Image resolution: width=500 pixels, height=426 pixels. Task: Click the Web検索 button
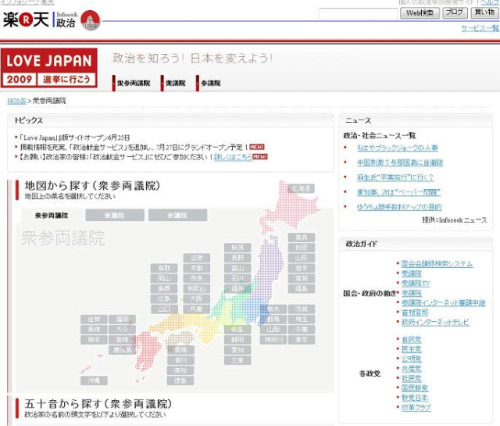click(x=420, y=13)
